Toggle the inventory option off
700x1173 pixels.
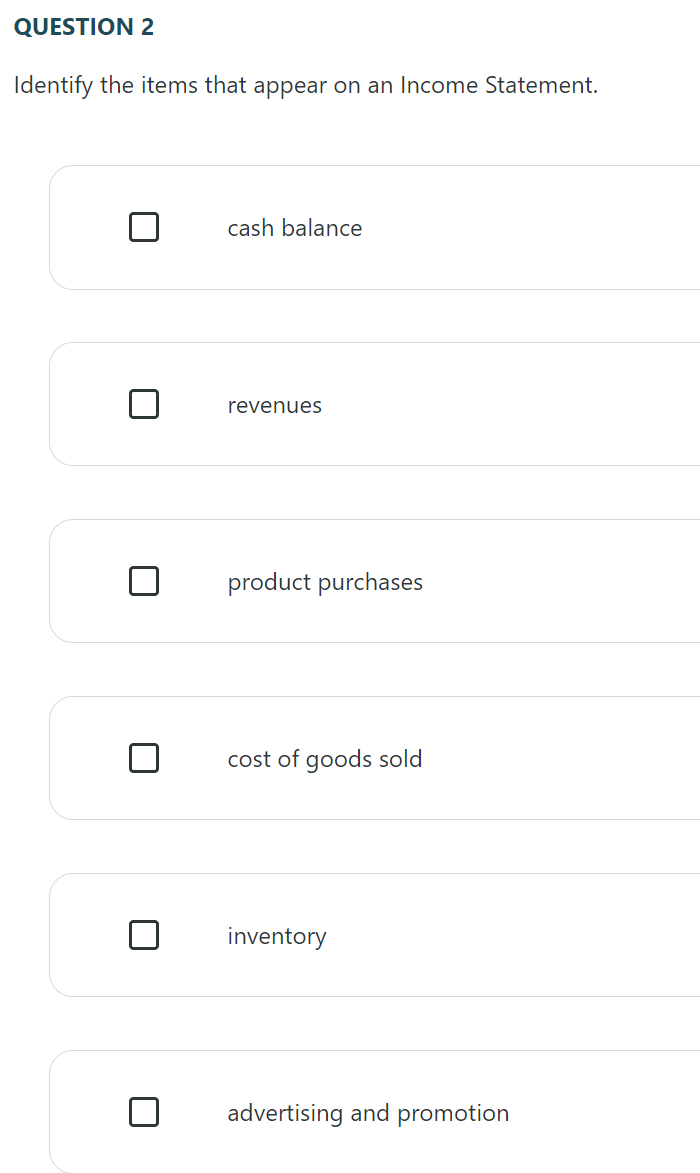pos(144,935)
